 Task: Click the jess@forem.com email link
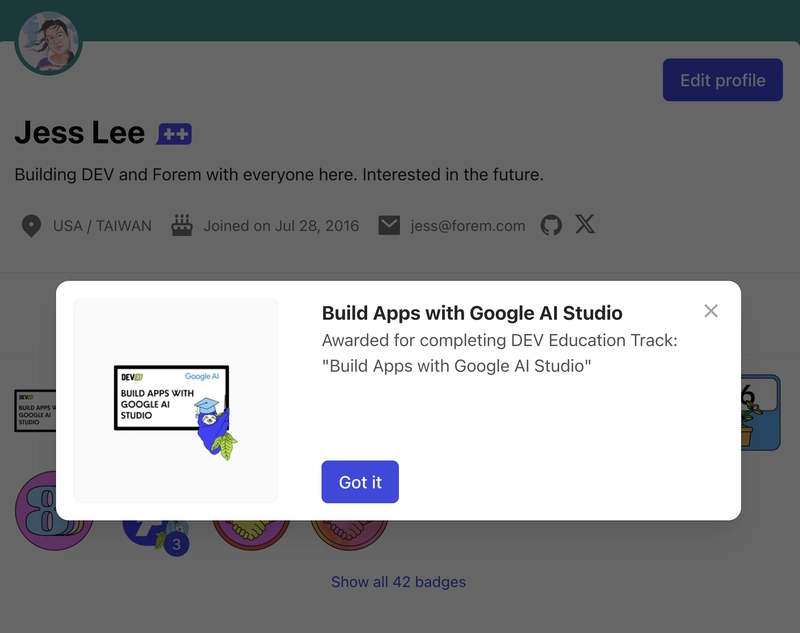467,226
